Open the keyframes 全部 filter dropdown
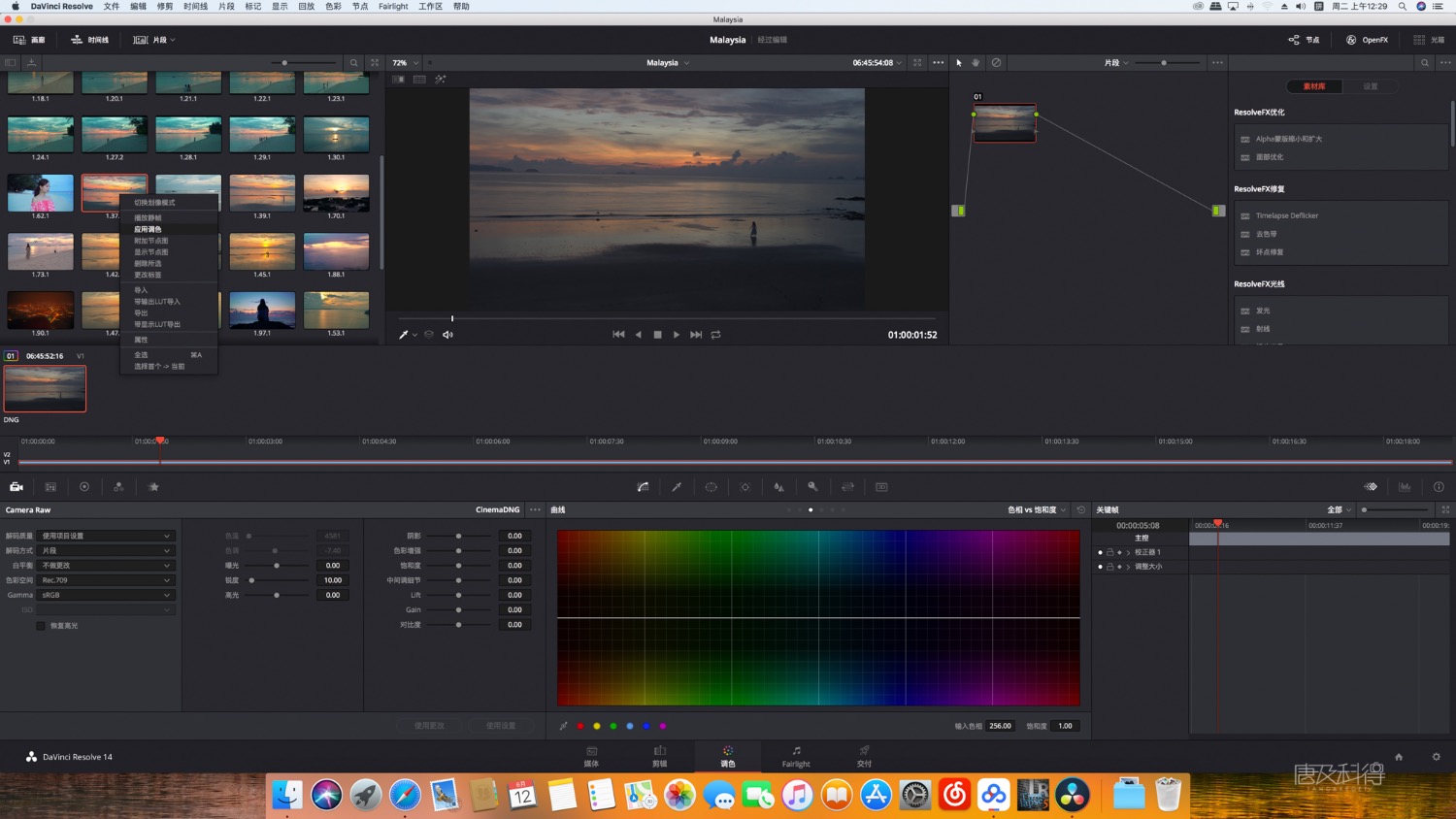 [1340, 509]
